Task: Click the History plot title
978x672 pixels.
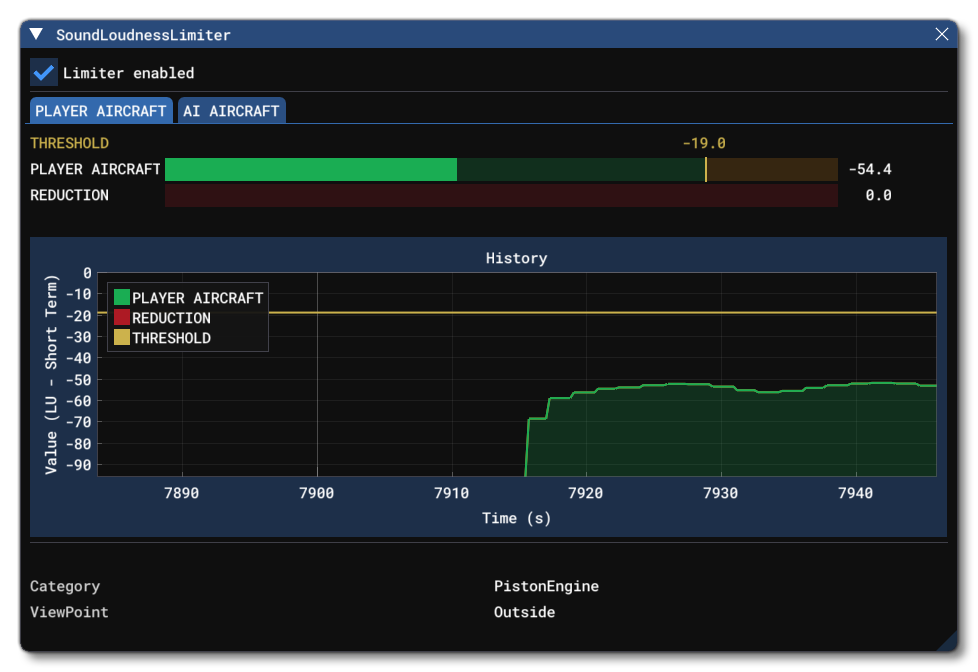Action: [x=516, y=258]
